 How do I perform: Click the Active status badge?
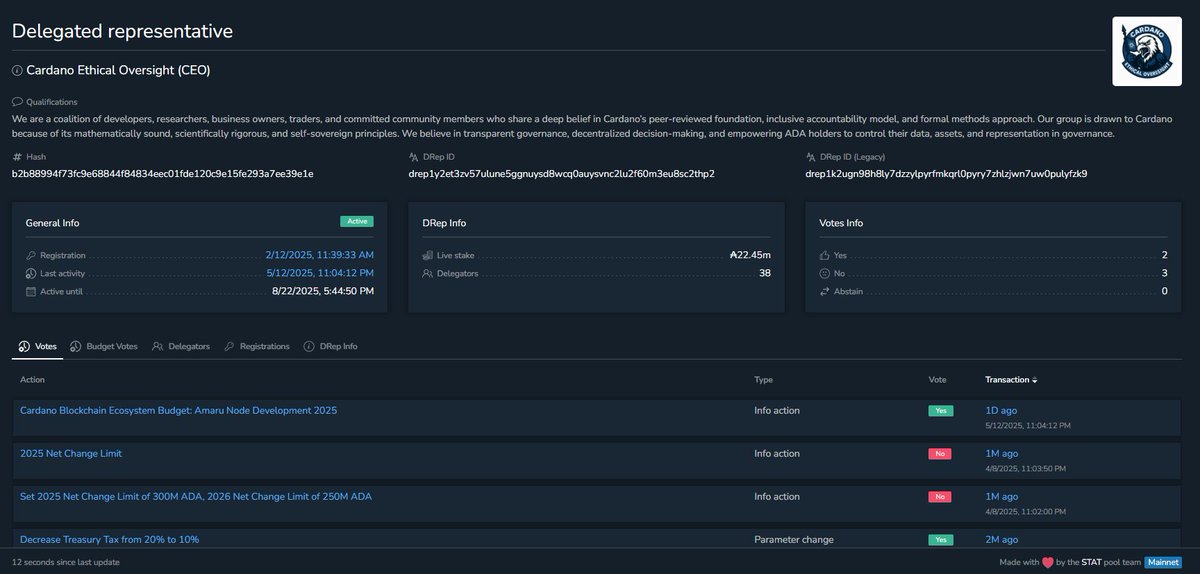point(357,221)
